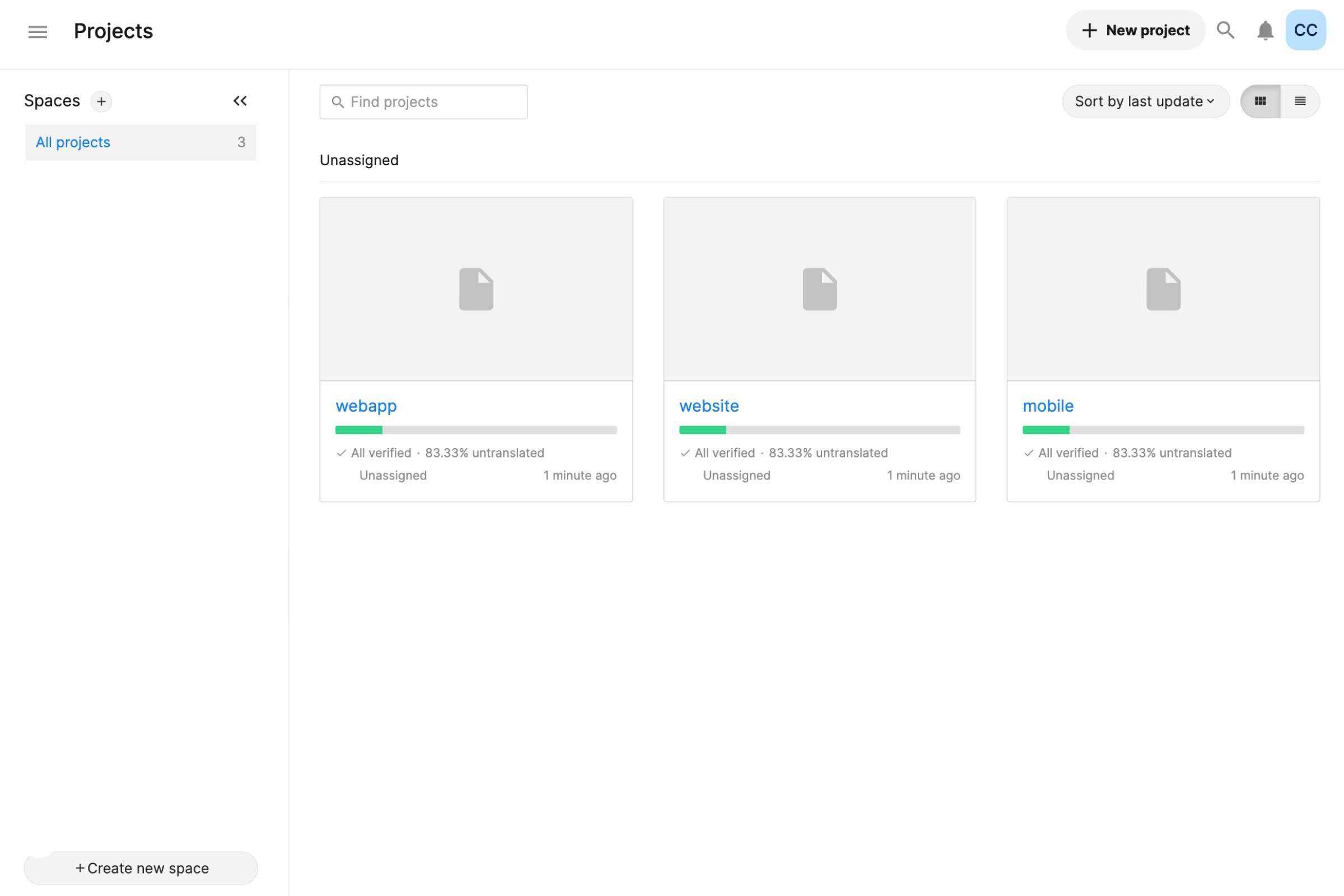Click the mobile project document icon
The width and height of the screenshot is (1344, 896).
[1163, 289]
